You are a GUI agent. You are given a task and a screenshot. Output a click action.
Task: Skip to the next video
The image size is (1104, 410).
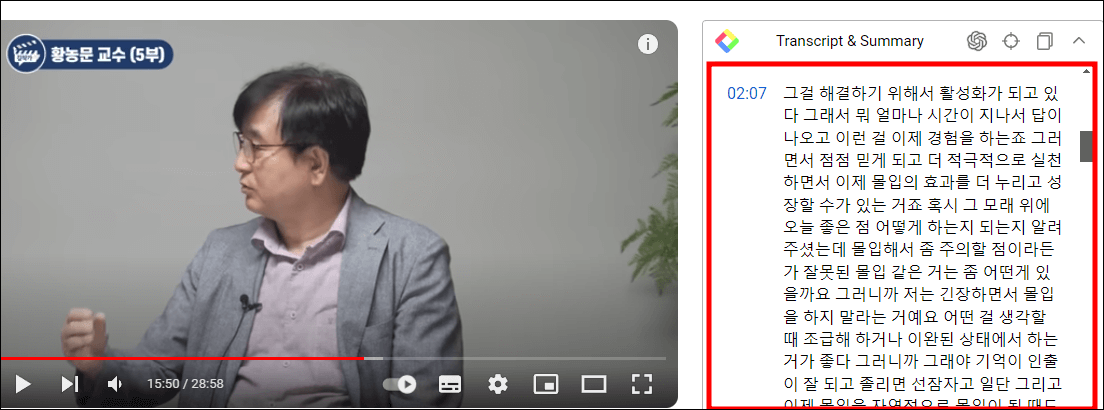tap(70, 384)
